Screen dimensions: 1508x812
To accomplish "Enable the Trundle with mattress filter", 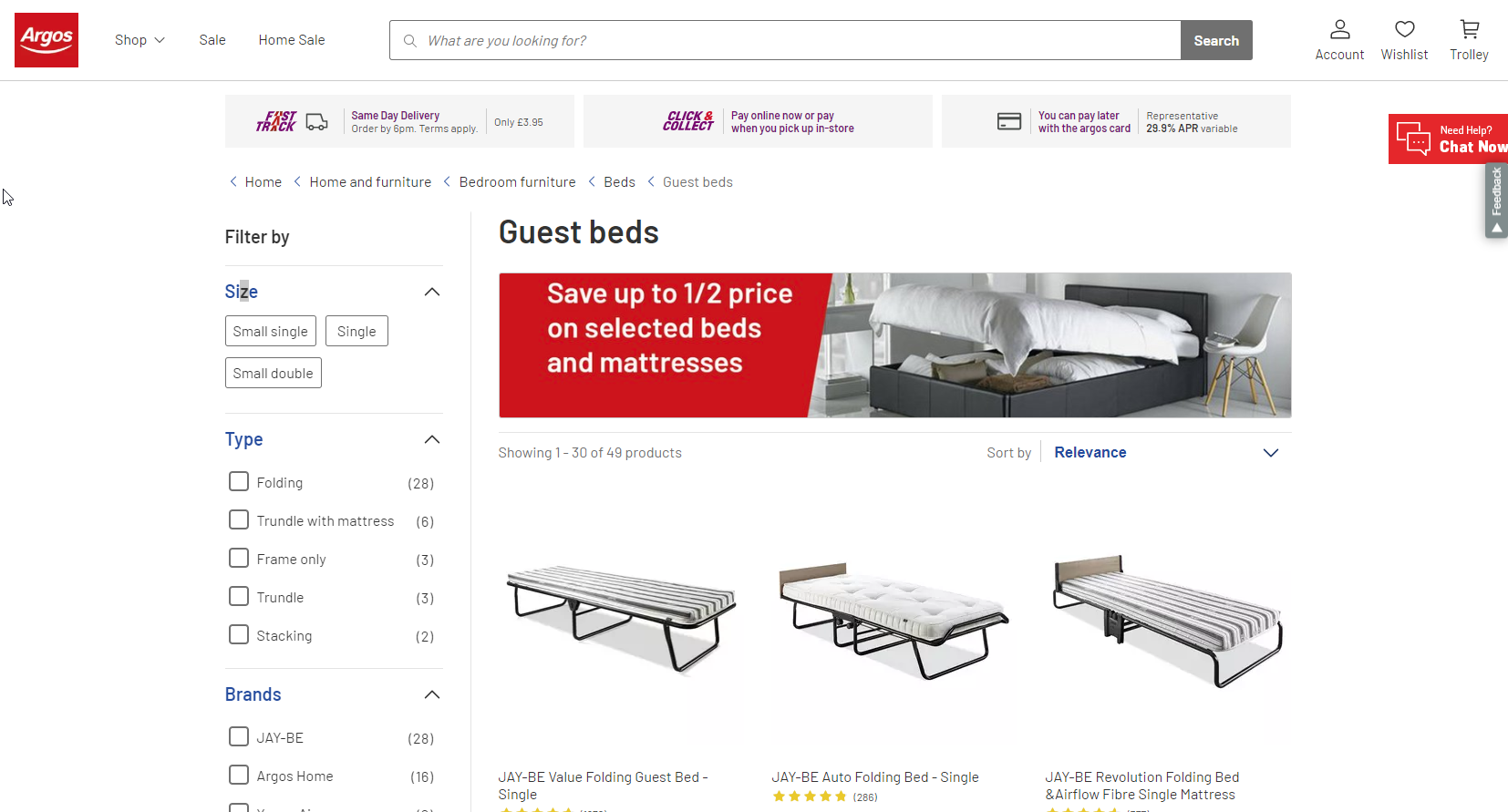I will pyautogui.click(x=238, y=519).
